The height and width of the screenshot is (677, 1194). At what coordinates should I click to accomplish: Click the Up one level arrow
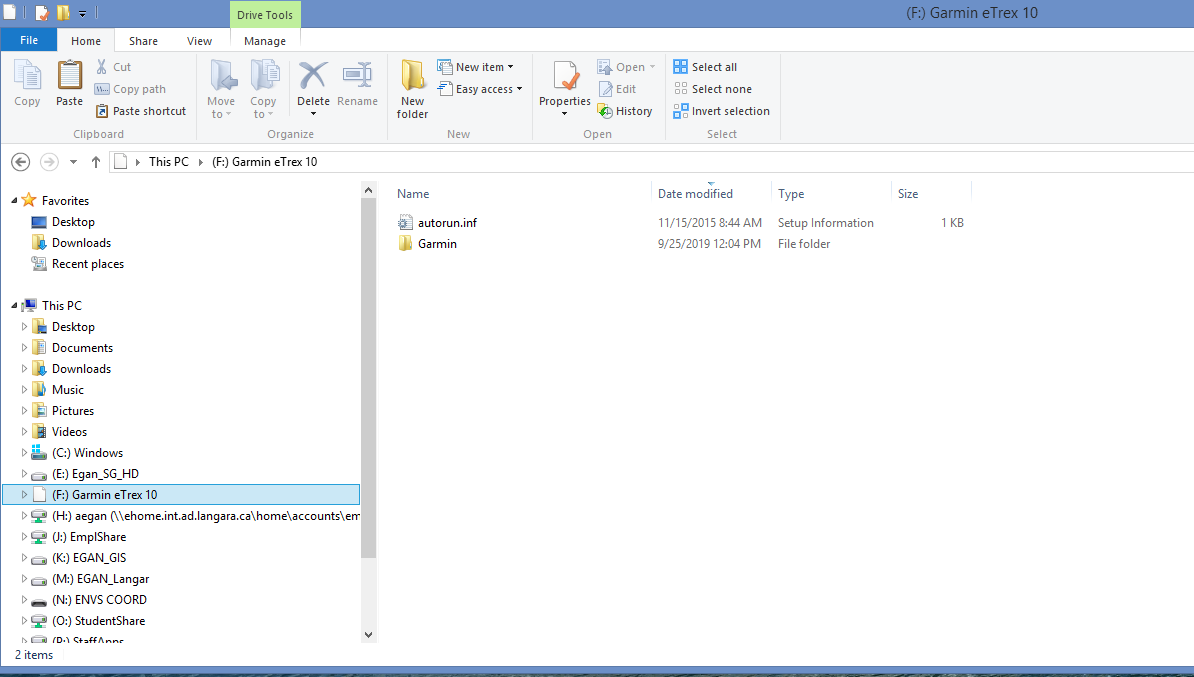pyautogui.click(x=96, y=162)
